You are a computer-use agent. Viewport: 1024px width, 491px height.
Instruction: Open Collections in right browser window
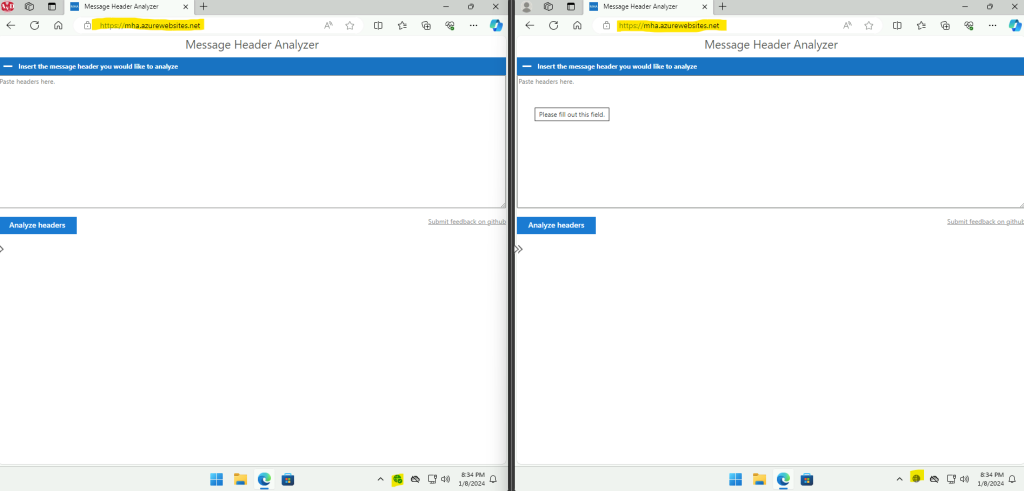945,25
